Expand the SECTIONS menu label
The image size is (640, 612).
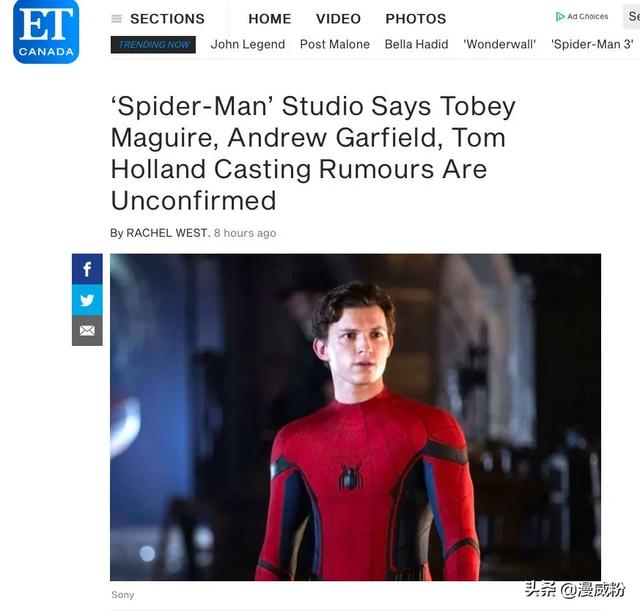pyautogui.click(x=167, y=19)
